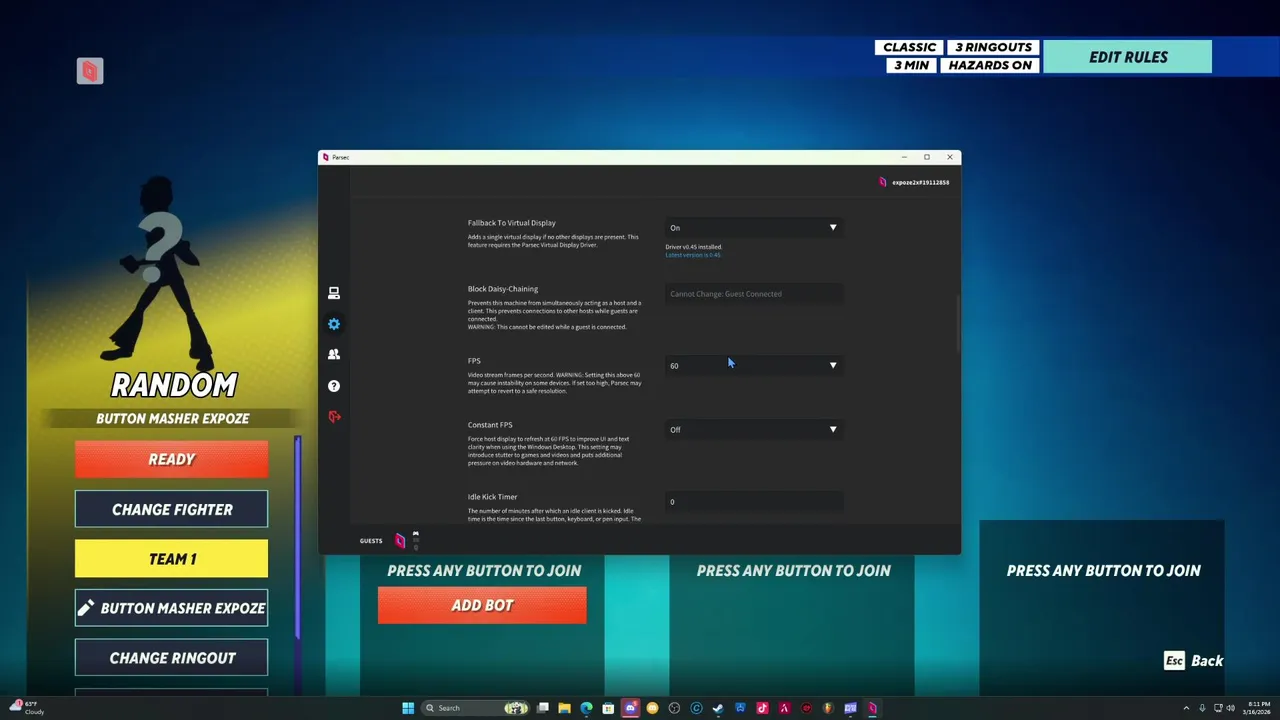Click the red overlay icon in game corner
The width and height of the screenshot is (1280, 720).
[x=90, y=71]
